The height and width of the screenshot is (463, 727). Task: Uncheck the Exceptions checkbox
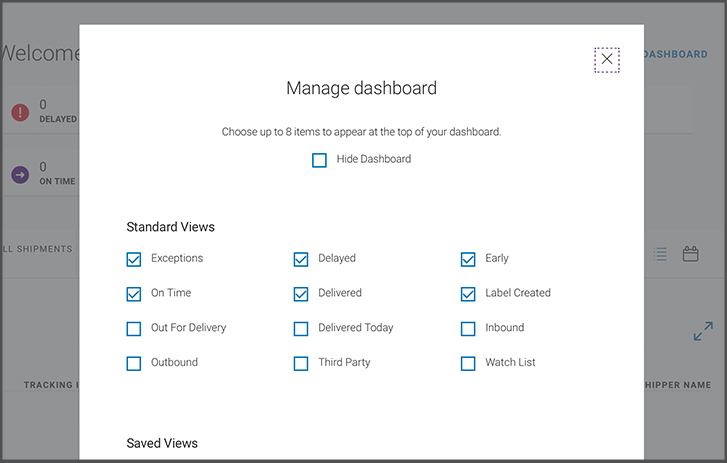(x=134, y=259)
